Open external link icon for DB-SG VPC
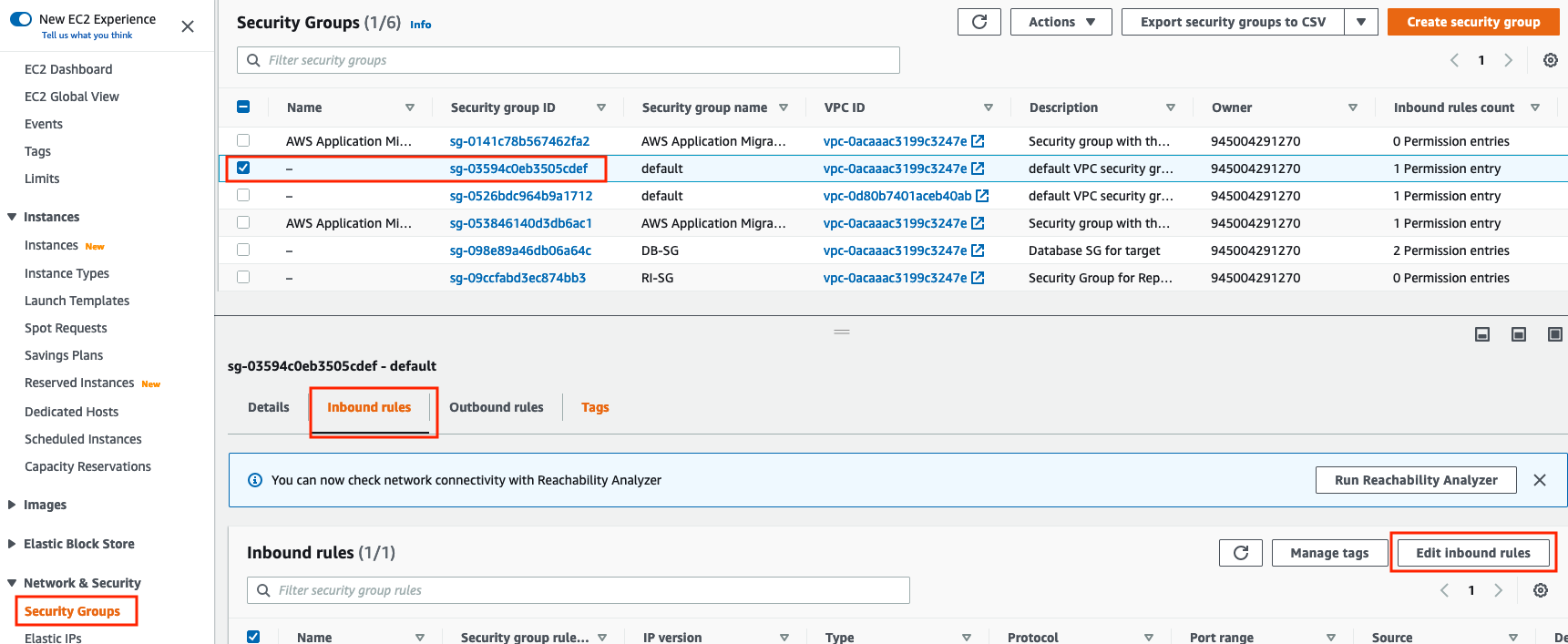The height and width of the screenshot is (644, 1568). (x=978, y=250)
